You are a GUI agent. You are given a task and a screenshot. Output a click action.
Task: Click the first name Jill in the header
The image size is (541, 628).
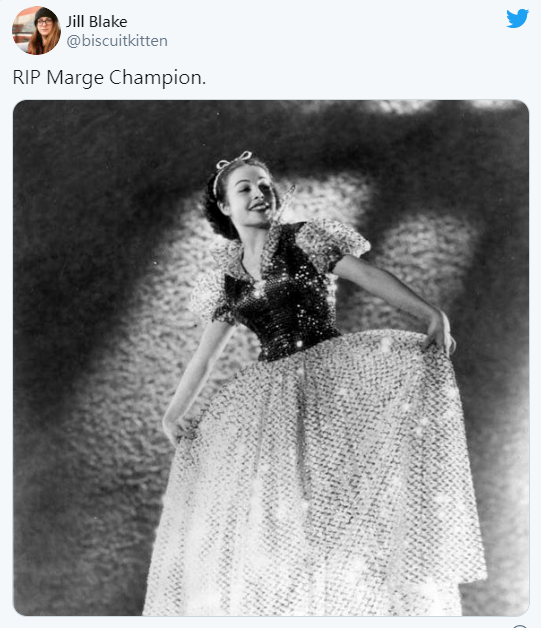pos(75,22)
